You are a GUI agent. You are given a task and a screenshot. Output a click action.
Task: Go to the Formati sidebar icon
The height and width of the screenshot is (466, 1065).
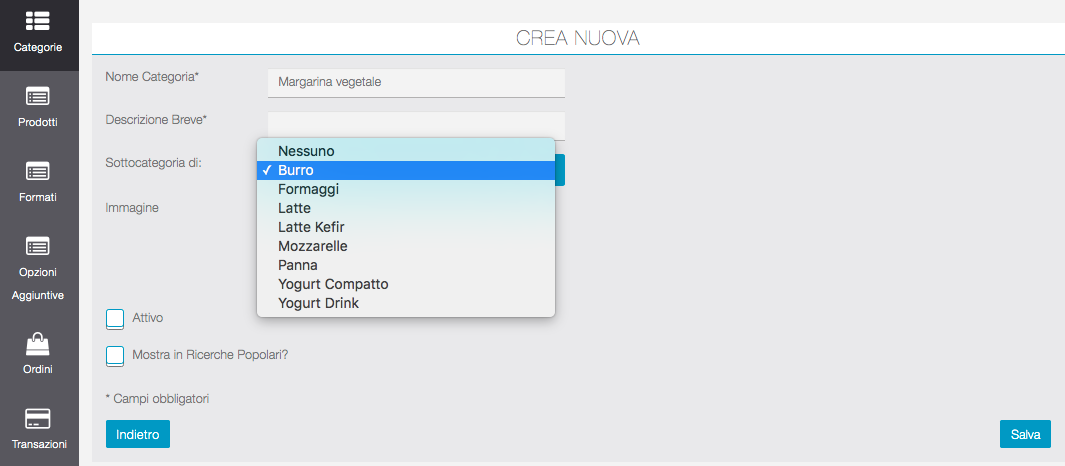coord(38,171)
